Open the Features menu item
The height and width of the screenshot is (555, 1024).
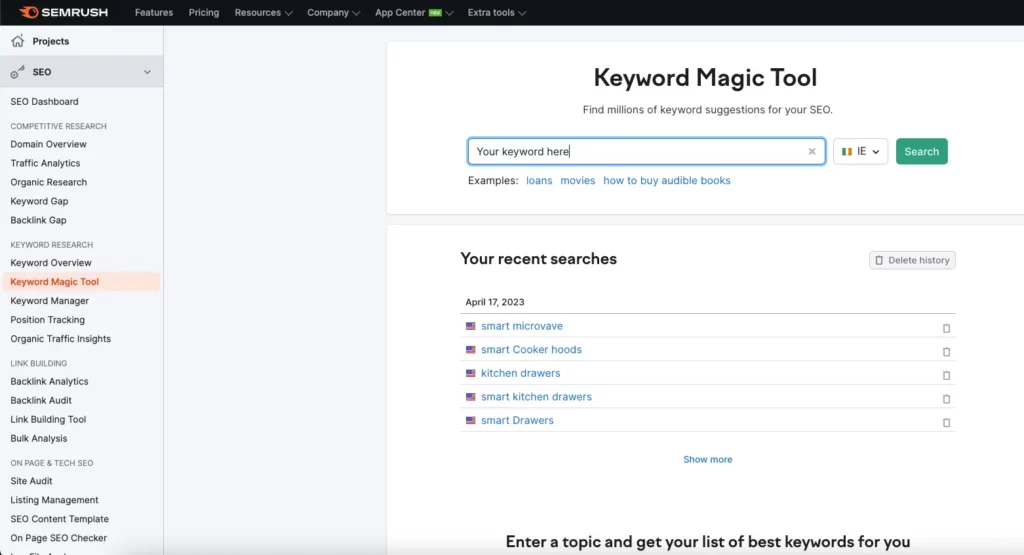tap(154, 12)
